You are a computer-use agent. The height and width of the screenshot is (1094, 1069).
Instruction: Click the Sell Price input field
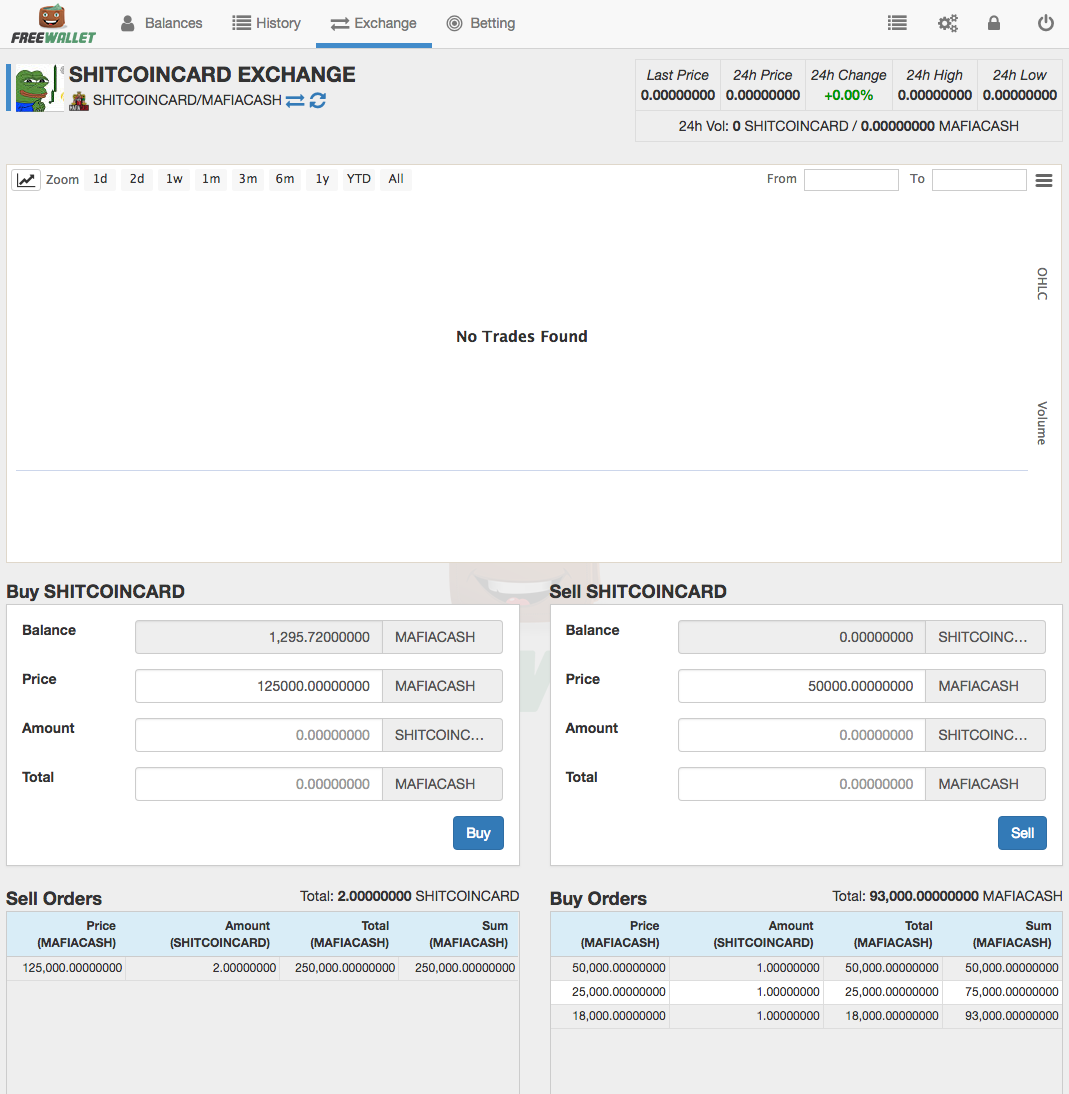point(802,686)
